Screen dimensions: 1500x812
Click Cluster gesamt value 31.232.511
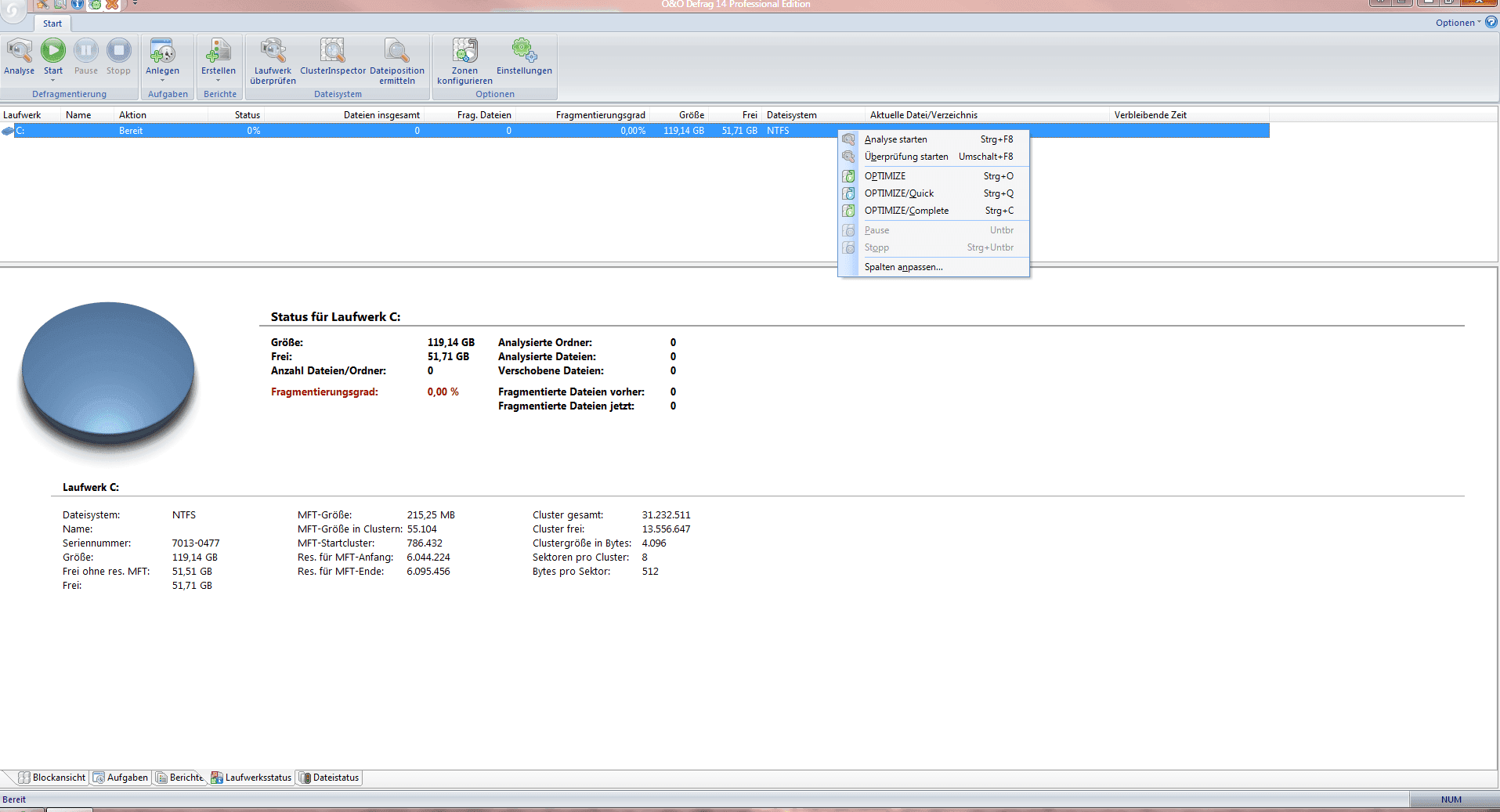pyautogui.click(x=667, y=515)
